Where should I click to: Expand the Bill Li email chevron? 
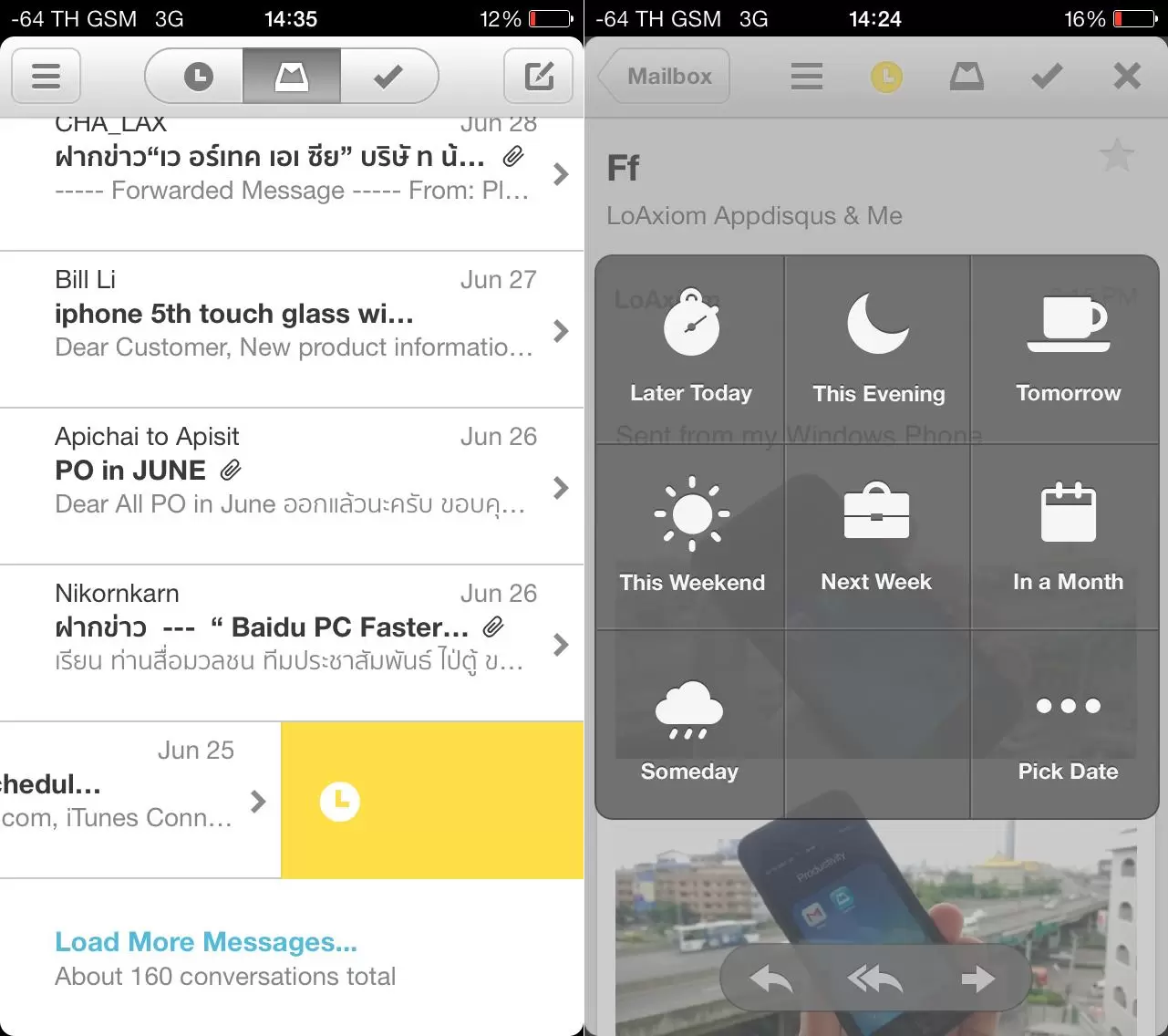click(x=561, y=331)
